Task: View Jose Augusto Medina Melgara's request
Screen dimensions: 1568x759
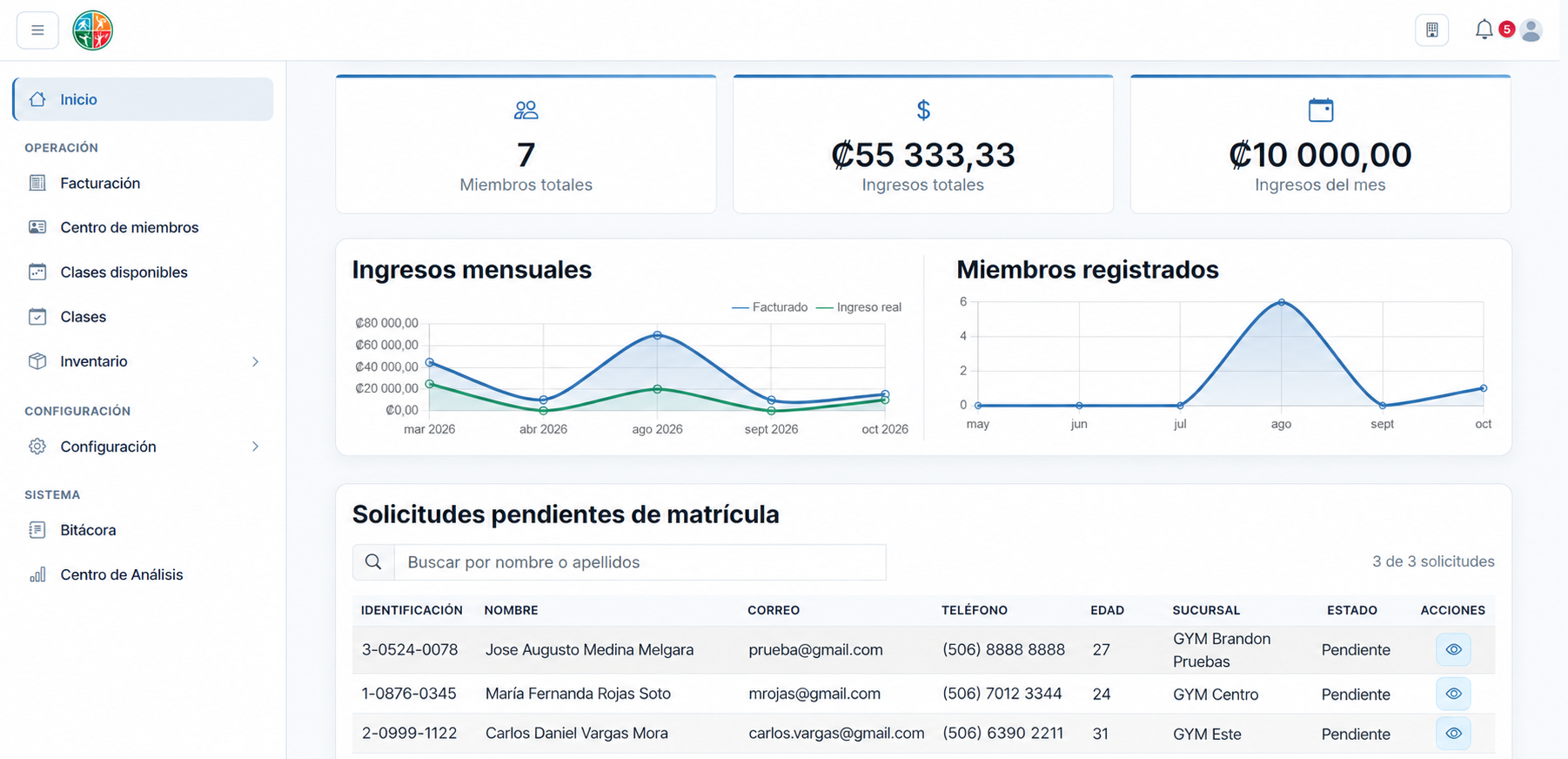Action: [x=1453, y=649]
